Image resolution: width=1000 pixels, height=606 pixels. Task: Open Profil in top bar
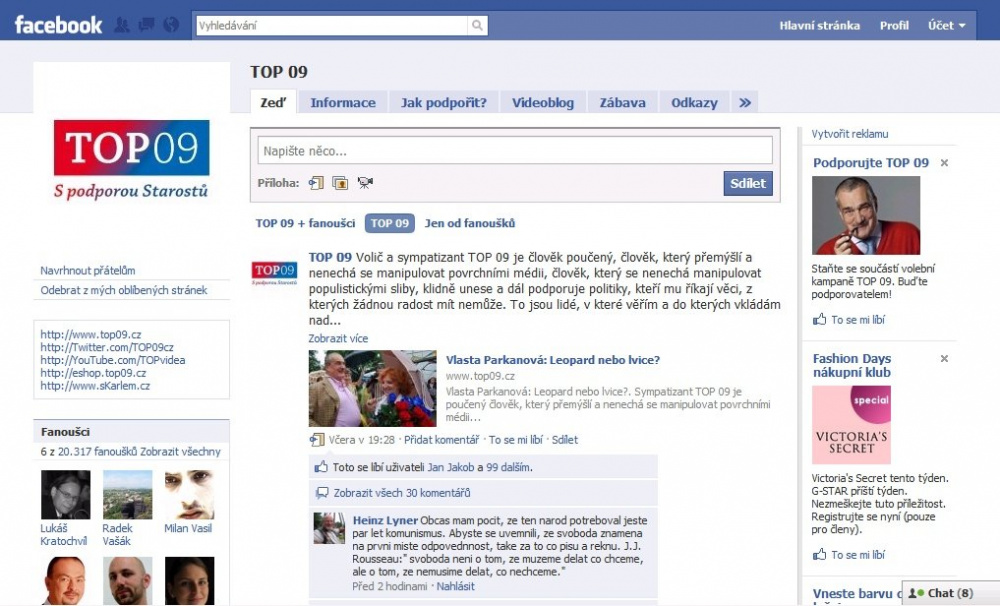[x=894, y=26]
